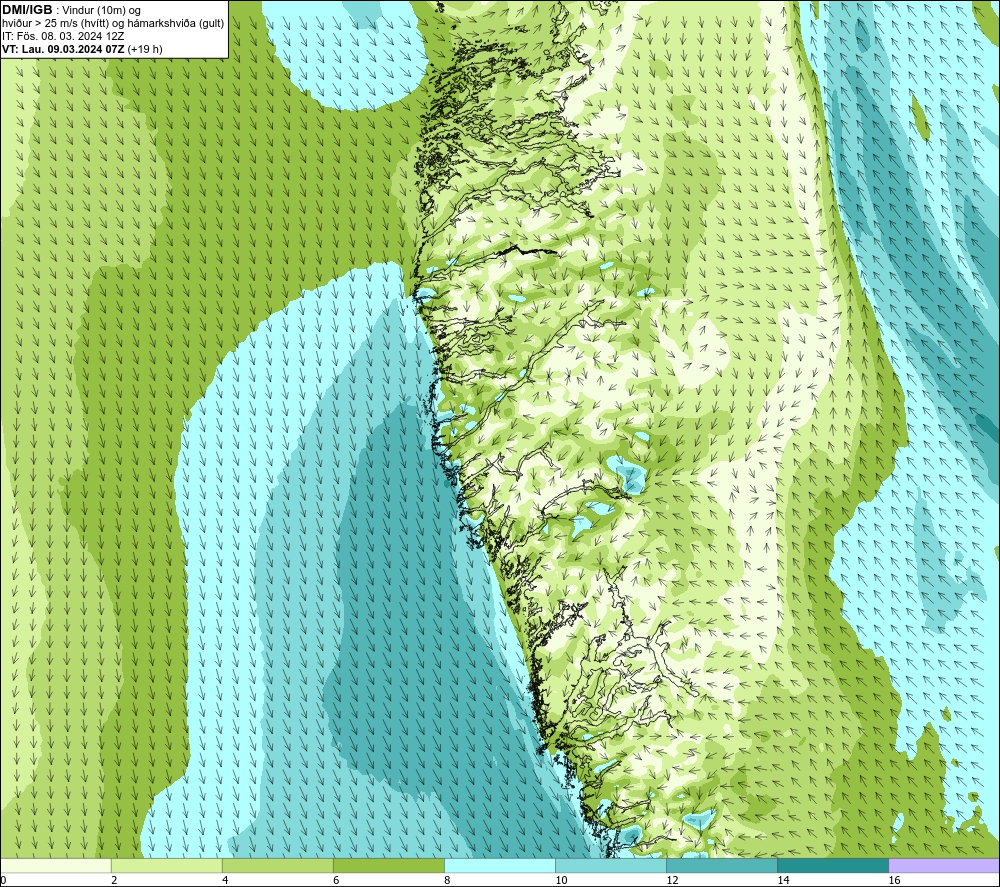Click the 0–2 m/s palest color swatch
Image resolution: width=1000 pixels, height=887 pixels.
pyautogui.click(x=56, y=865)
